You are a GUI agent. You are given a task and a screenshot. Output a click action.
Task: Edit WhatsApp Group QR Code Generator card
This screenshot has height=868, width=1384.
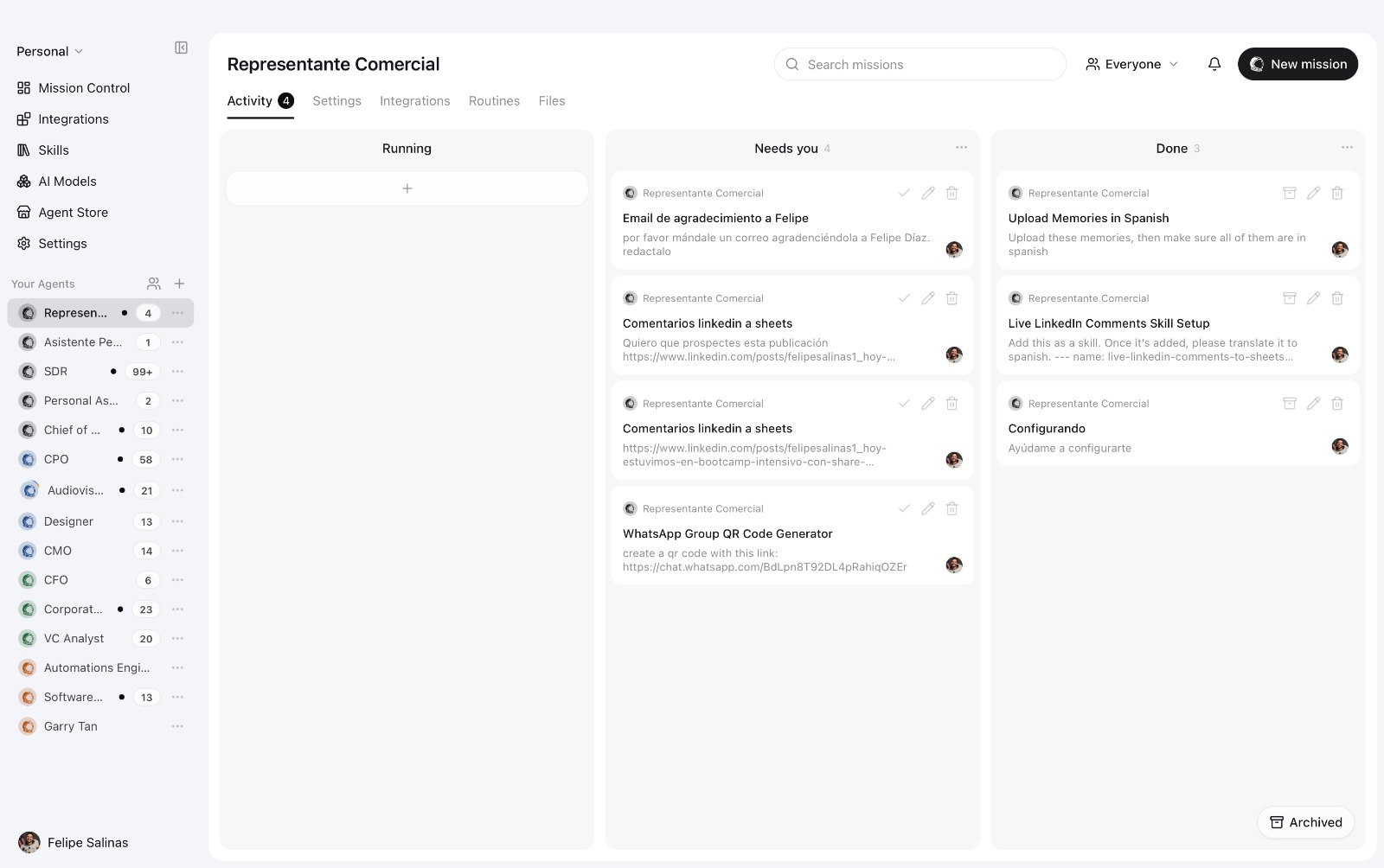coord(928,508)
